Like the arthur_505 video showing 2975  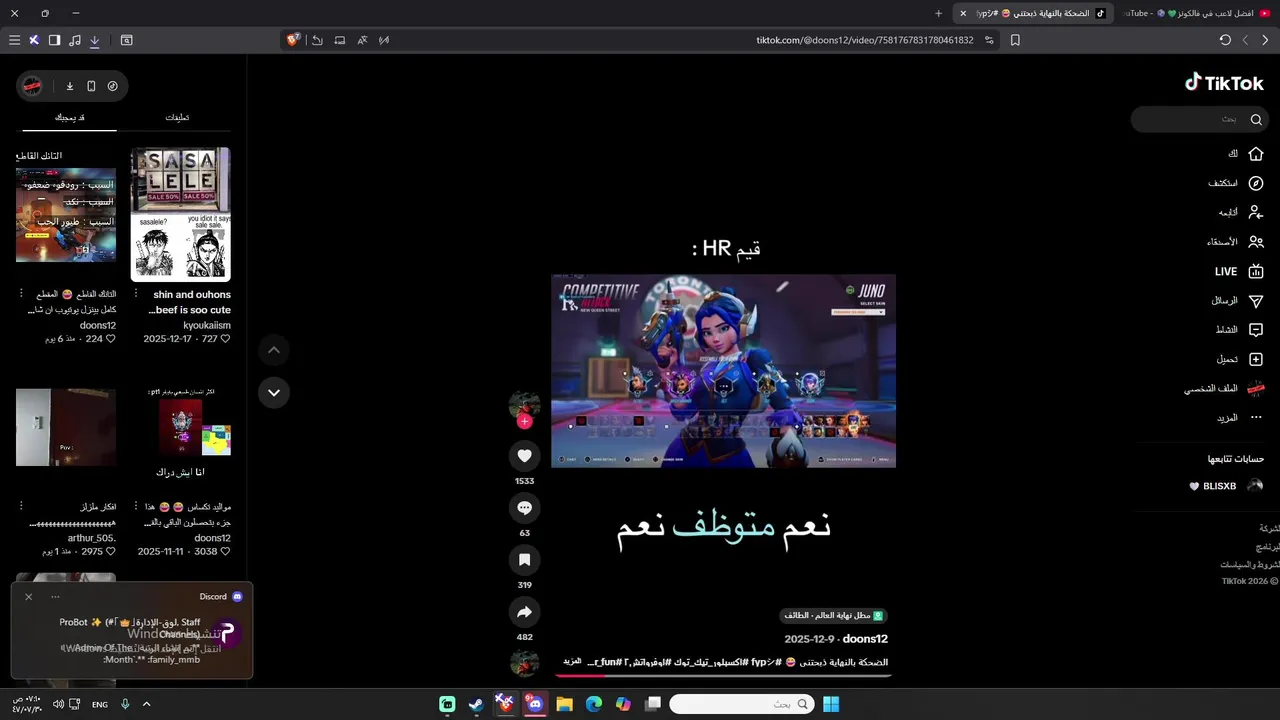coord(110,551)
